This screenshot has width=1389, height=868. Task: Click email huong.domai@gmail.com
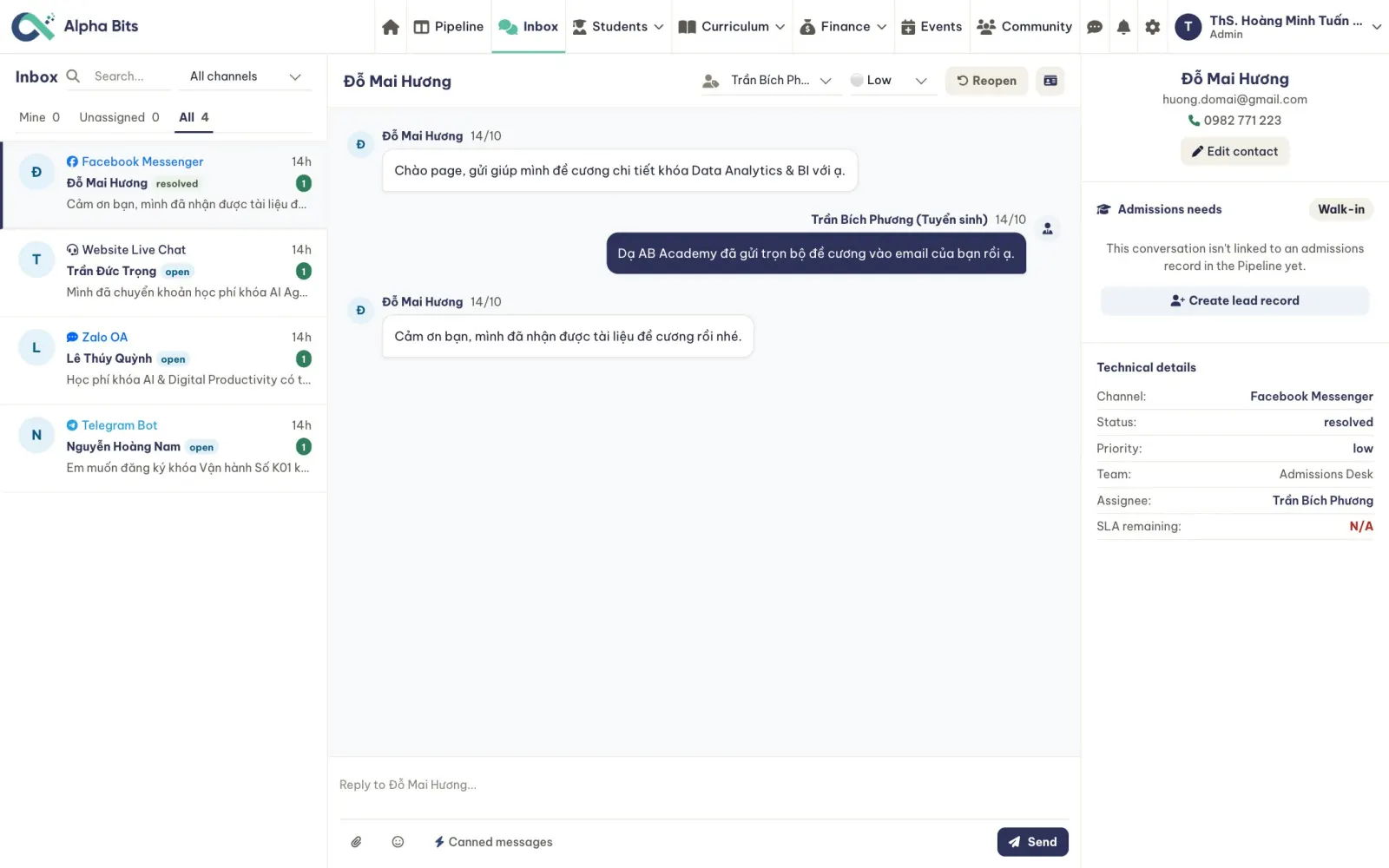coord(1234,100)
